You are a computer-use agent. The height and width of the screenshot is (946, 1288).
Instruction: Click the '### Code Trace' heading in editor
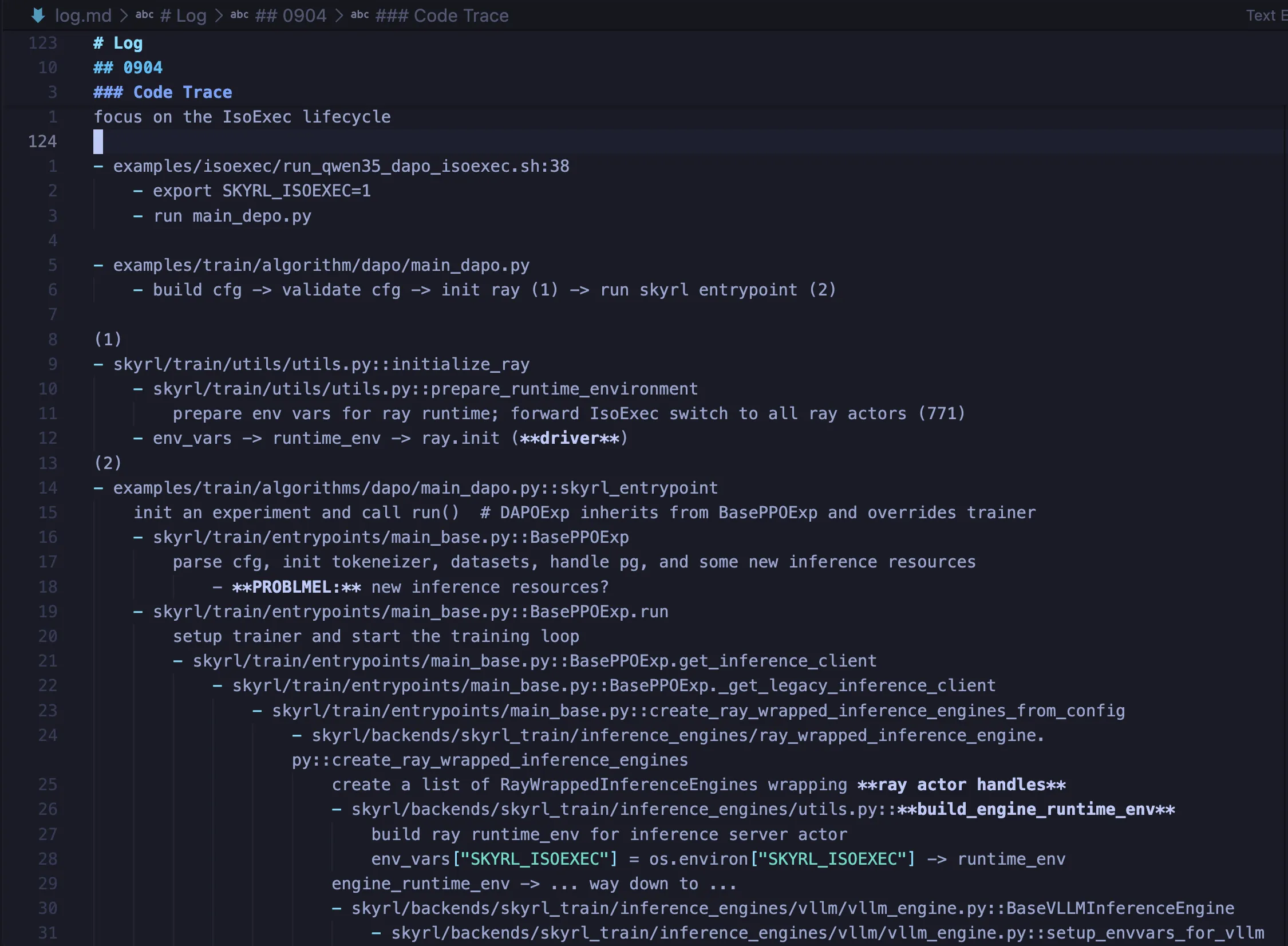(x=163, y=92)
